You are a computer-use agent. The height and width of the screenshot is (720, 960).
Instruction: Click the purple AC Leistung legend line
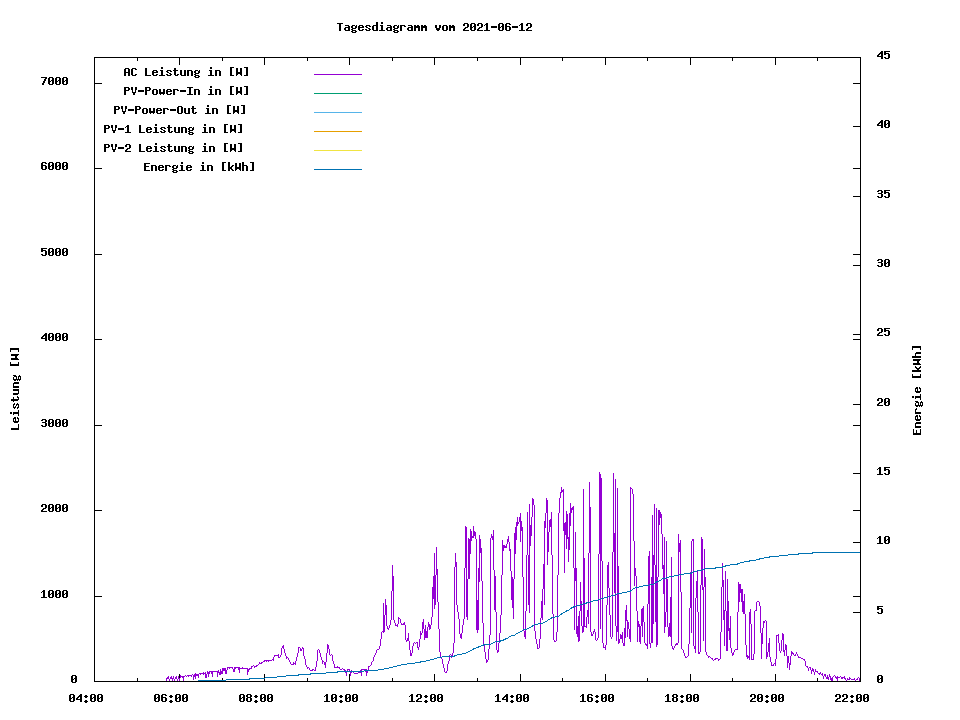coord(337,74)
